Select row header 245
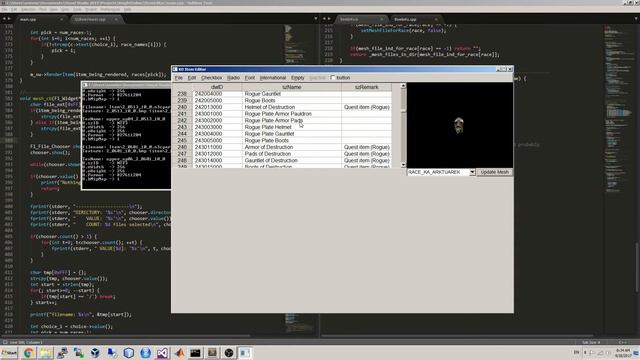 pyautogui.click(x=182, y=140)
